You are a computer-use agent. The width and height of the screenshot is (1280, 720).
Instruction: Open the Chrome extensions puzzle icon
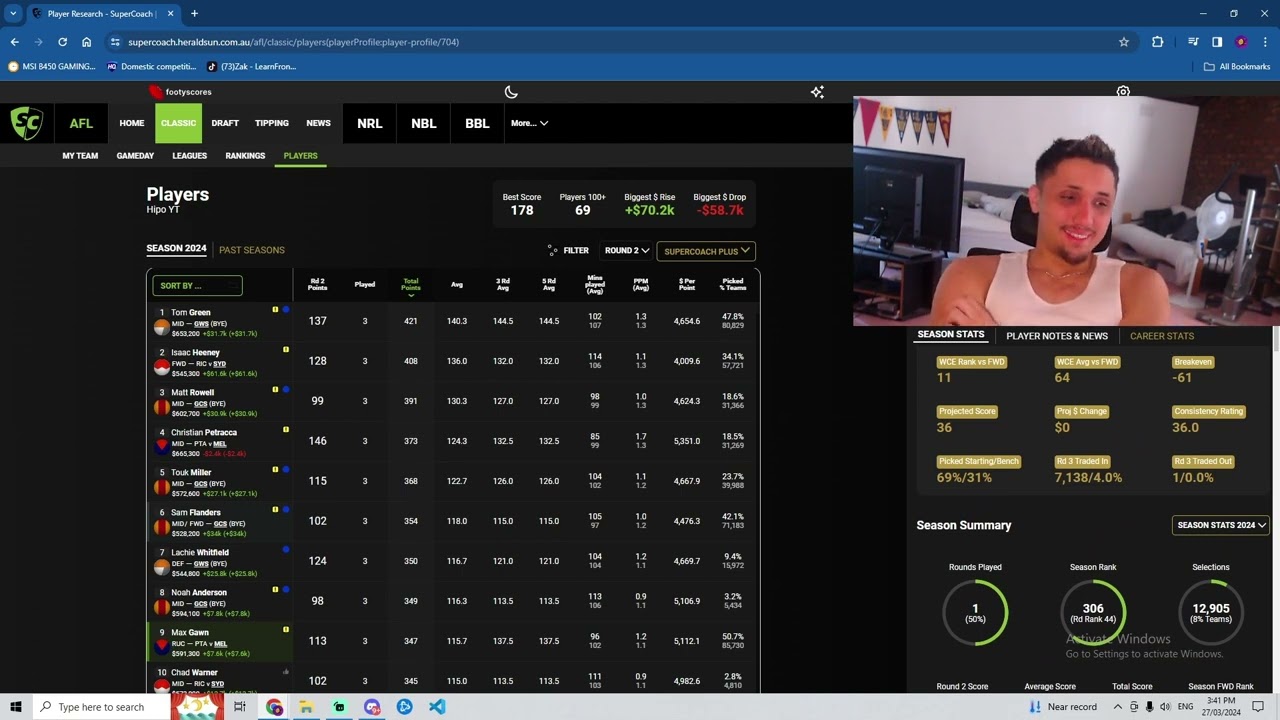(1158, 42)
